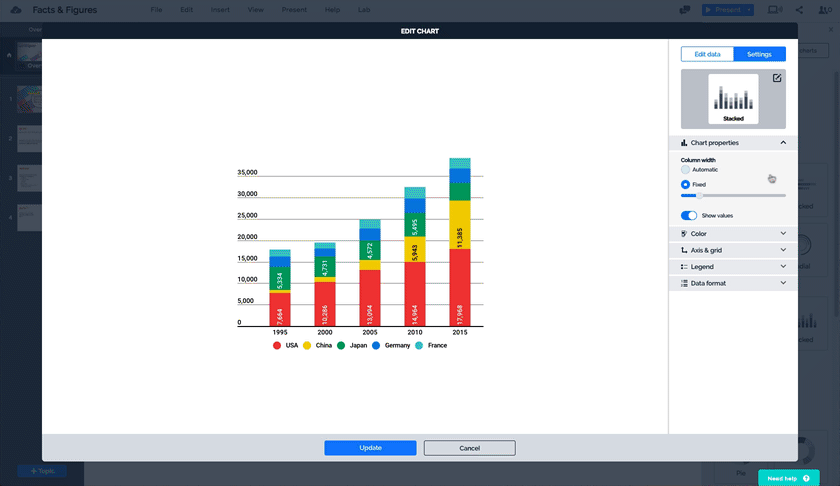Image resolution: width=840 pixels, height=486 pixels.
Task: Click the Cancel button
Action: point(469,448)
